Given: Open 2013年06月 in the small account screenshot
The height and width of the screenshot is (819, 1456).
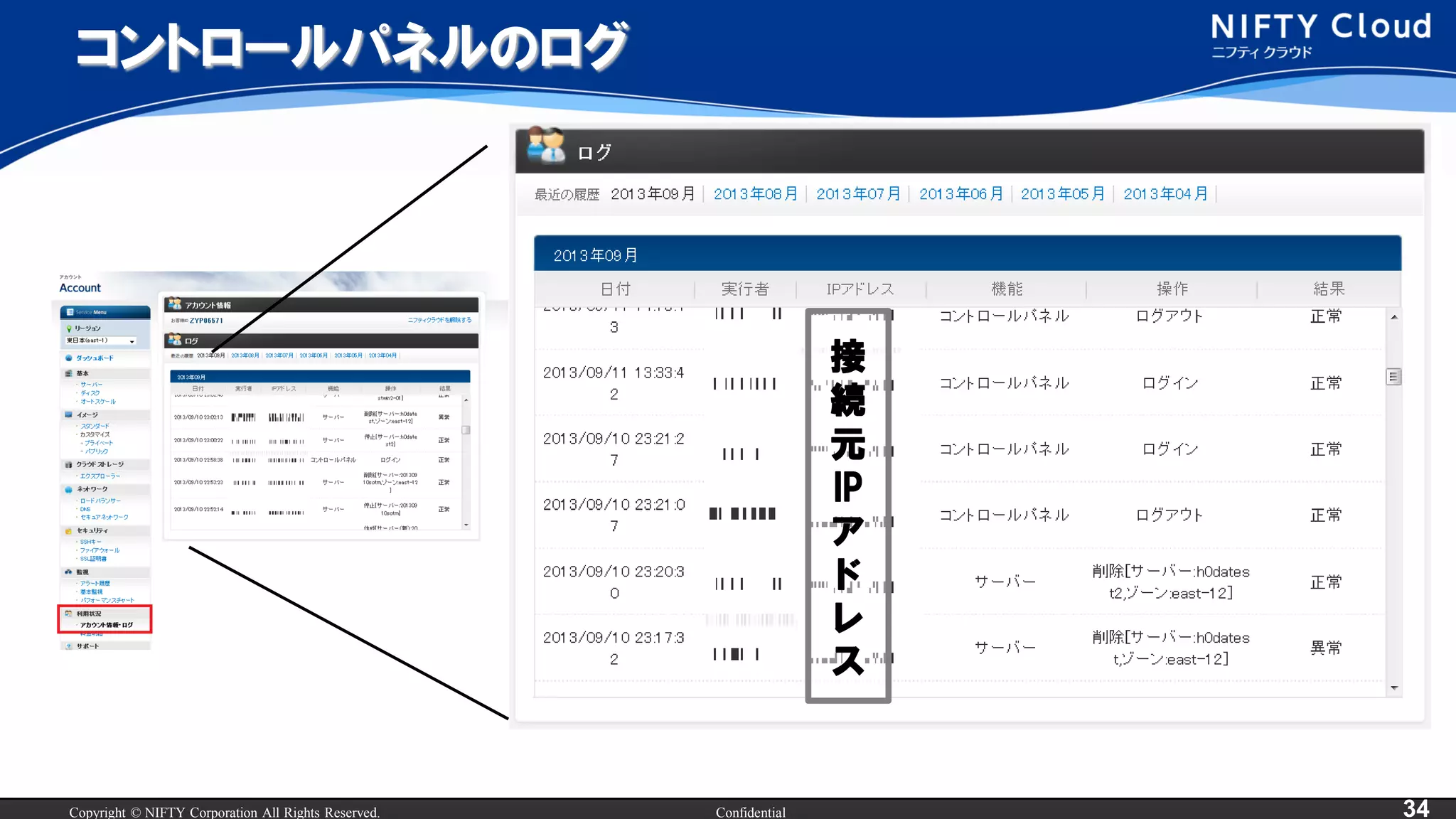Looking at the screenshot, I should (x=314, y=355).
